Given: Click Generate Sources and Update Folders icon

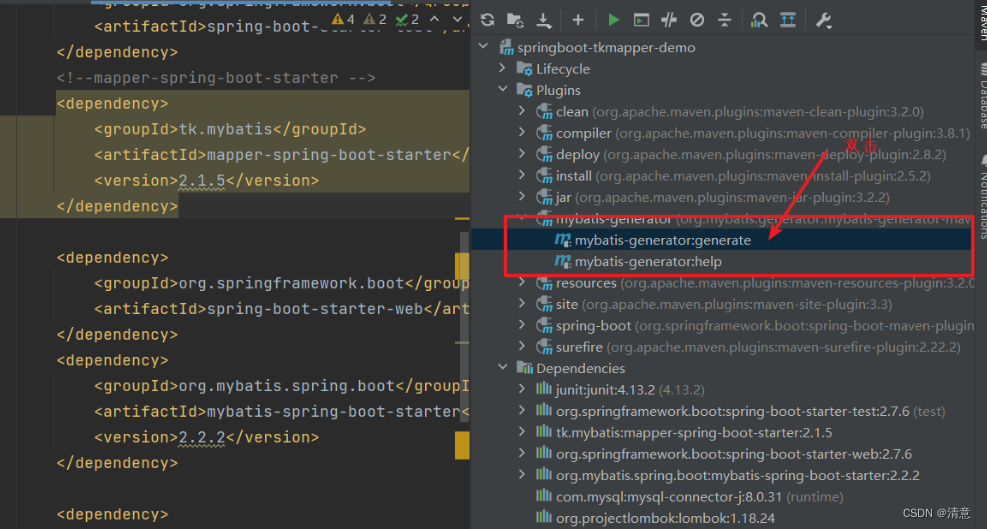Looking at the screenshot, I should click(x=515, y=20).
